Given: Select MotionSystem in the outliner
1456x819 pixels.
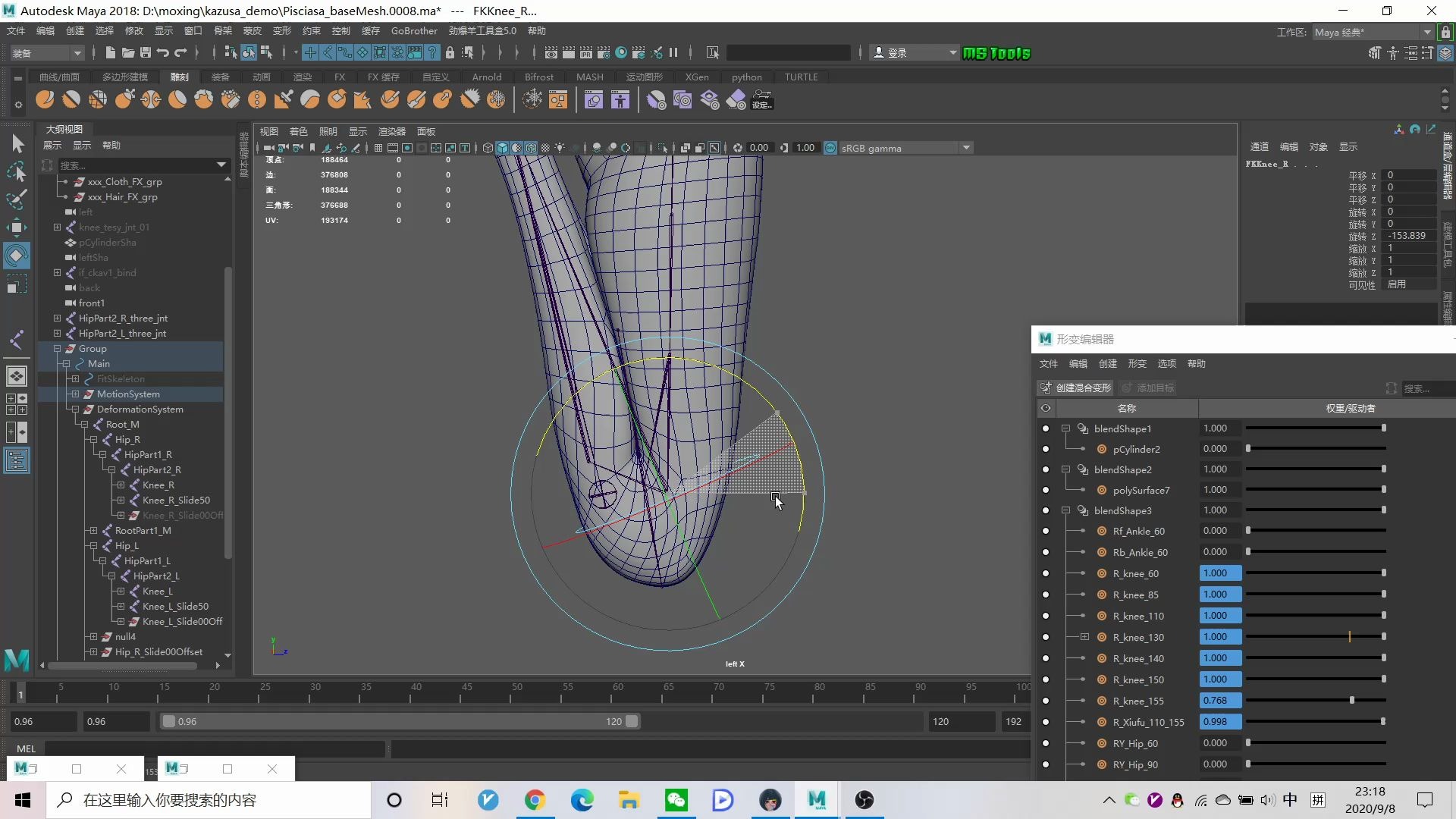Looking at the screenshot, I should click(x=128, y=394).
